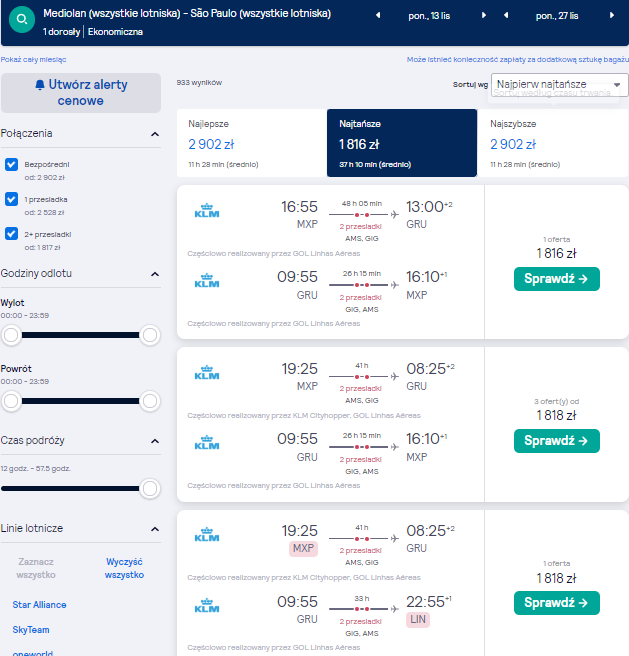Image resolution: width=629 pixels, height=656 pixels.
Task: Click Sprawdź for the 3 ofert(y) 1 818 zł offer
Action: (x=557, y=441)
